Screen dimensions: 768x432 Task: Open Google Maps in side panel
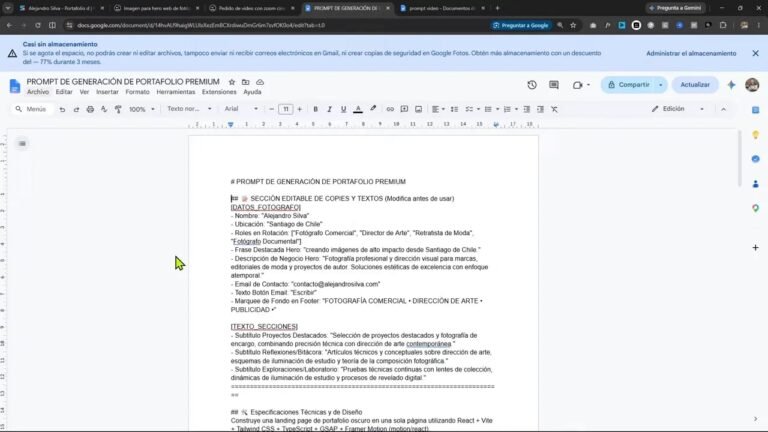(x=755, y=208)
